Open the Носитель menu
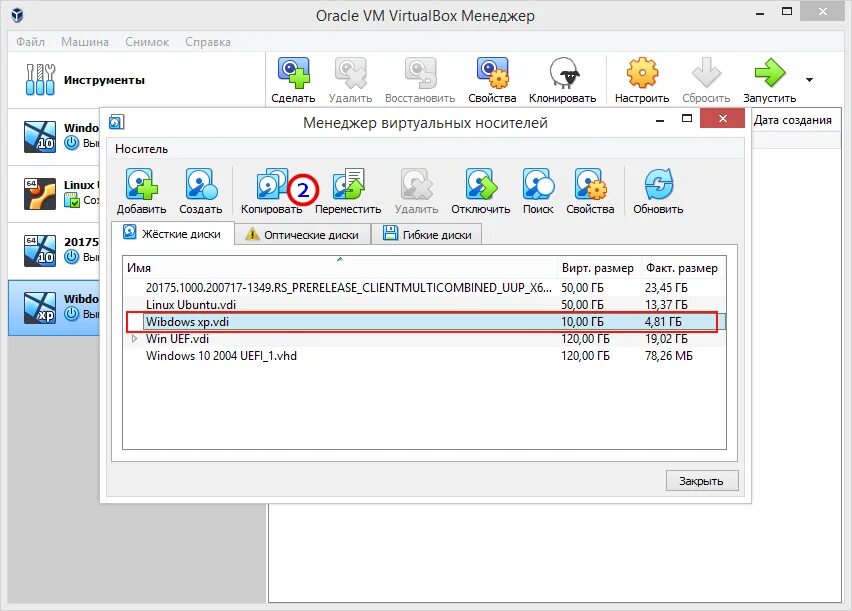Image resolution: width=852 pixels, height=611 pixels. [141, 149]
